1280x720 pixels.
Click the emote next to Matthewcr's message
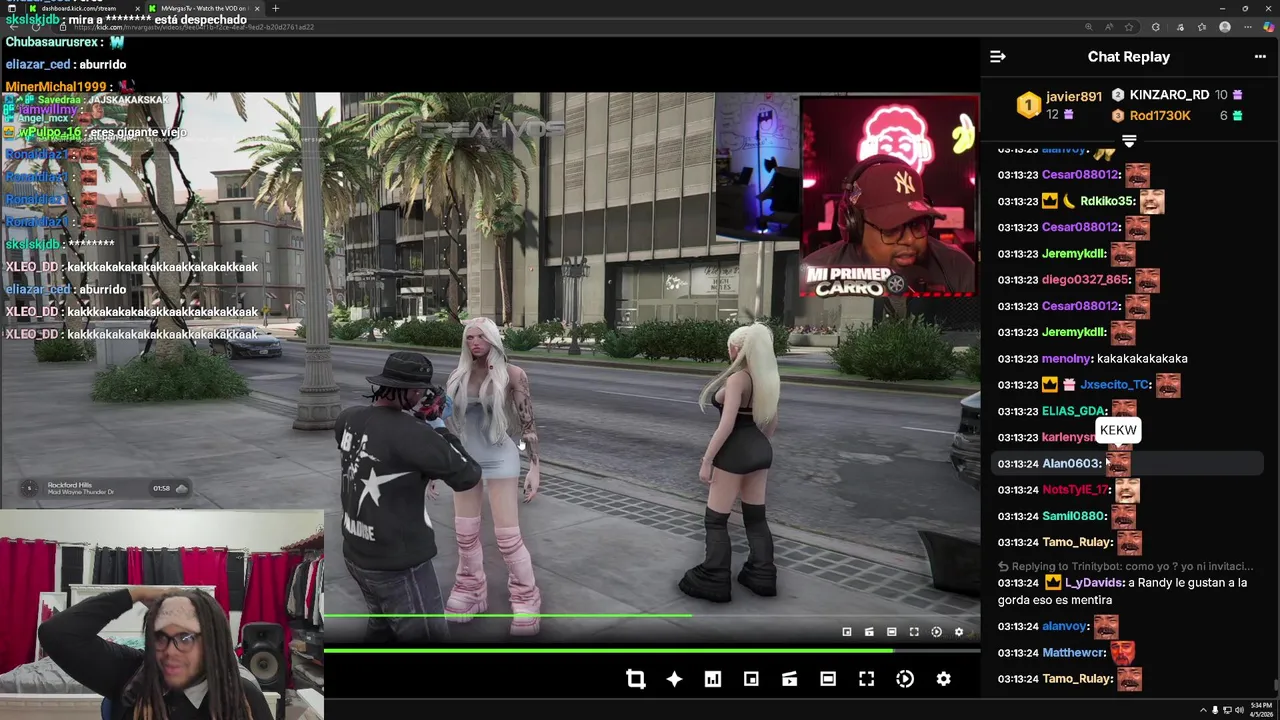pos(1122,653)
